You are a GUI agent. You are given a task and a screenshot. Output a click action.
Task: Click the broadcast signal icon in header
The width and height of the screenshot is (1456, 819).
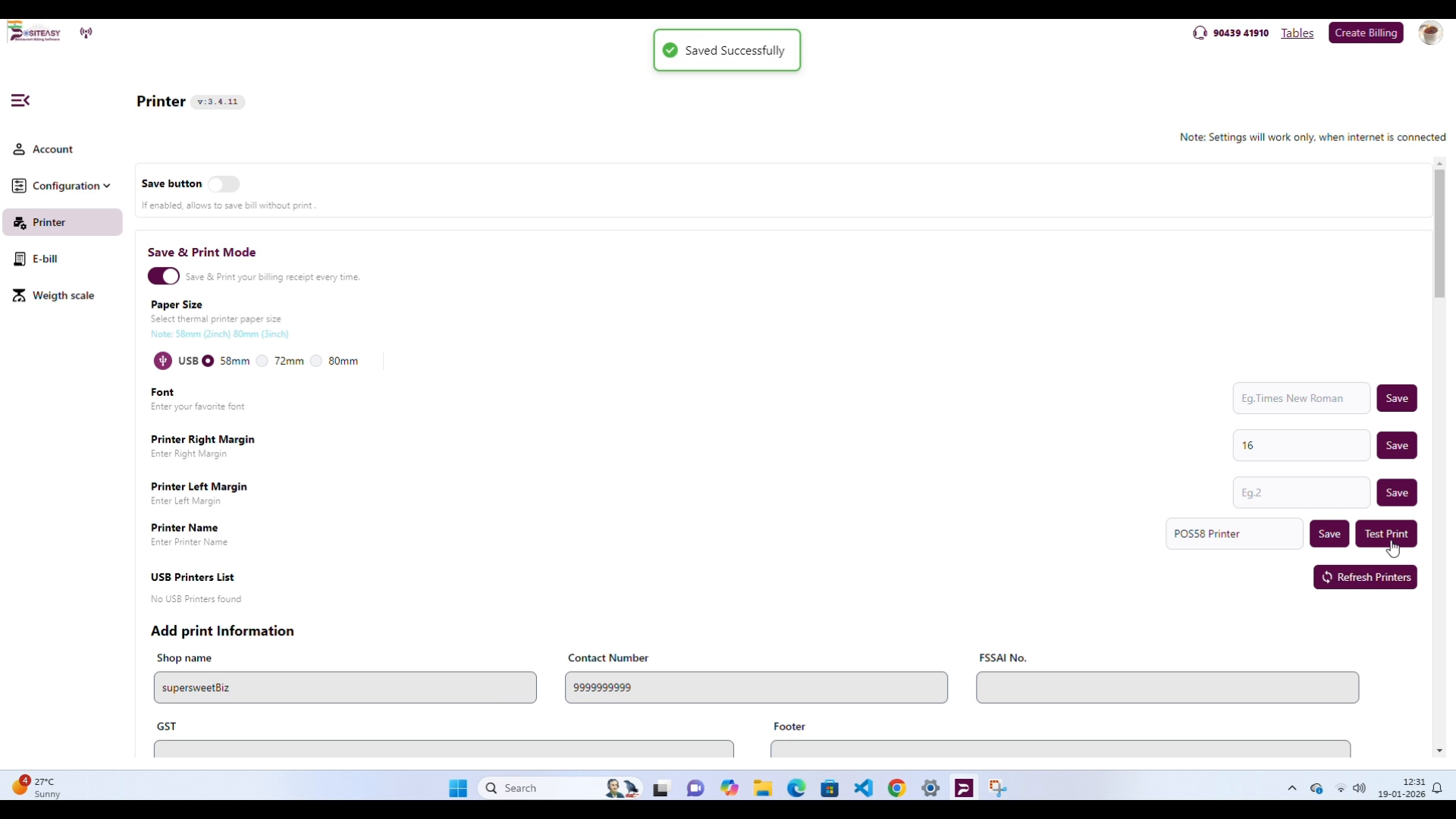click(86, 33)
